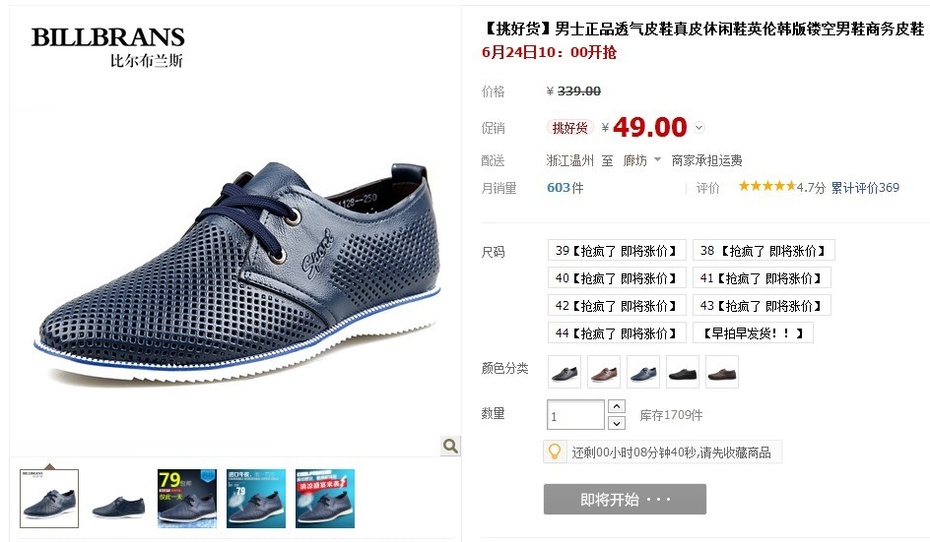Click the 即将开始 button
This screenshot has height=542, width=930.
[x=625, y=499]
